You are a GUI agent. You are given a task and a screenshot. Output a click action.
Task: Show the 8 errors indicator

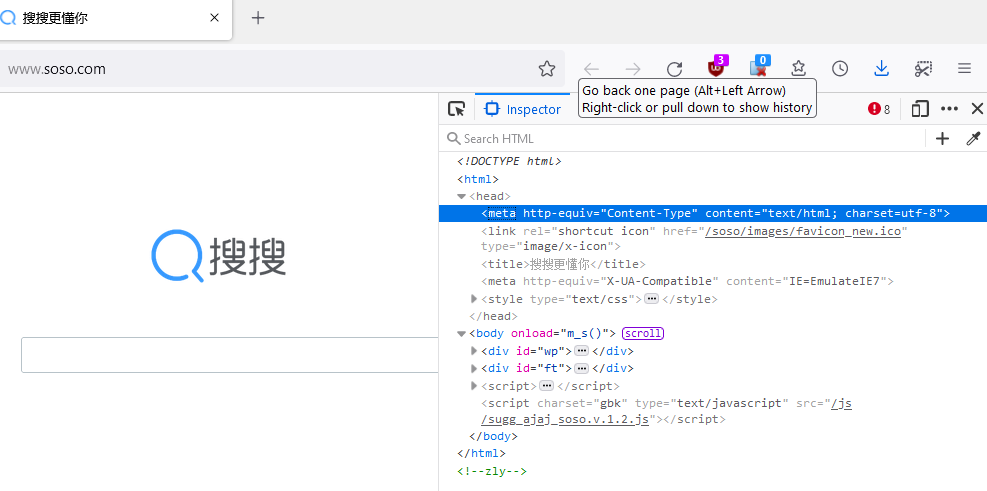click(879, 109)
